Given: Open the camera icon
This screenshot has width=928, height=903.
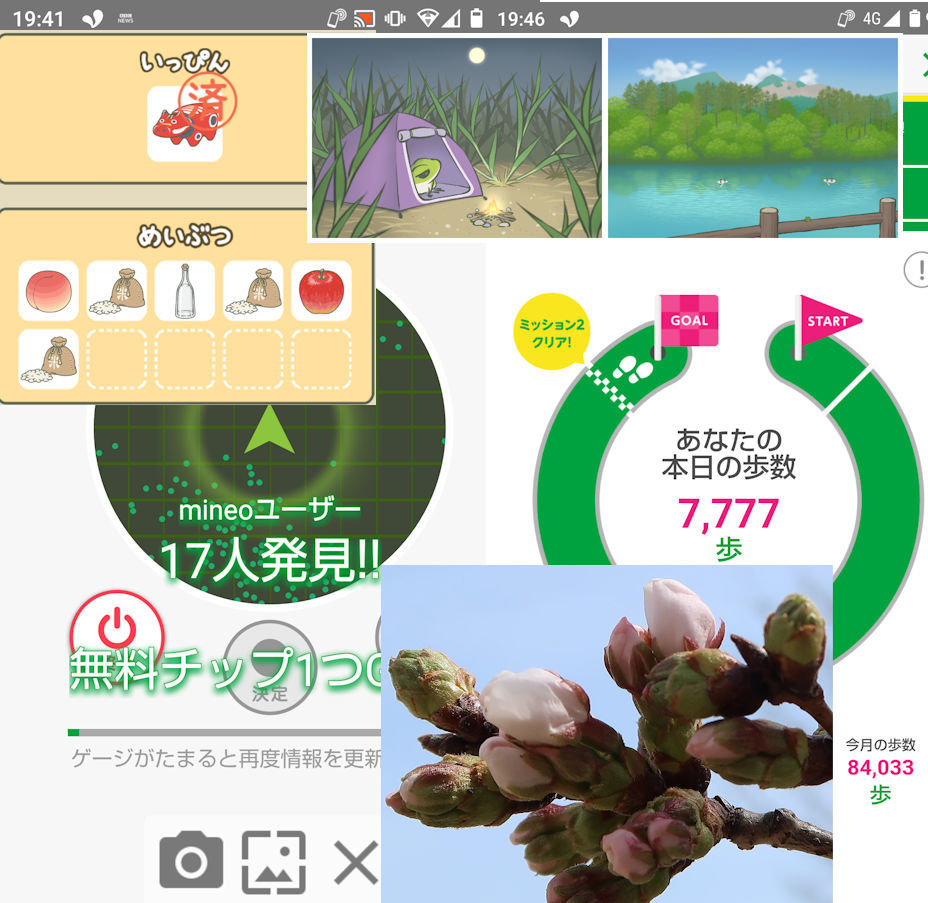Looking at the screenshot, I should [x=191, y=860].
